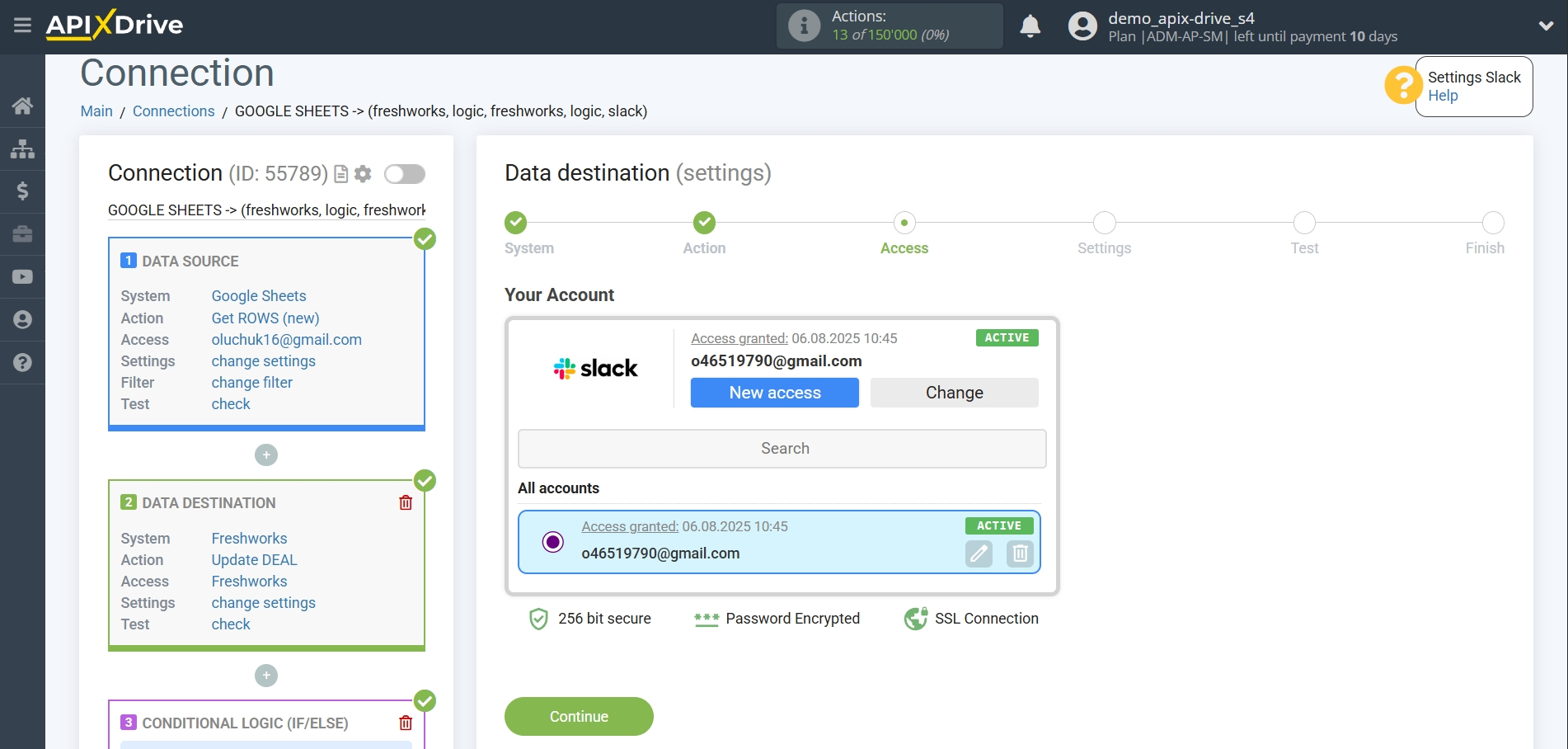
Task: Select the Access step
Action: pos(904,223)
